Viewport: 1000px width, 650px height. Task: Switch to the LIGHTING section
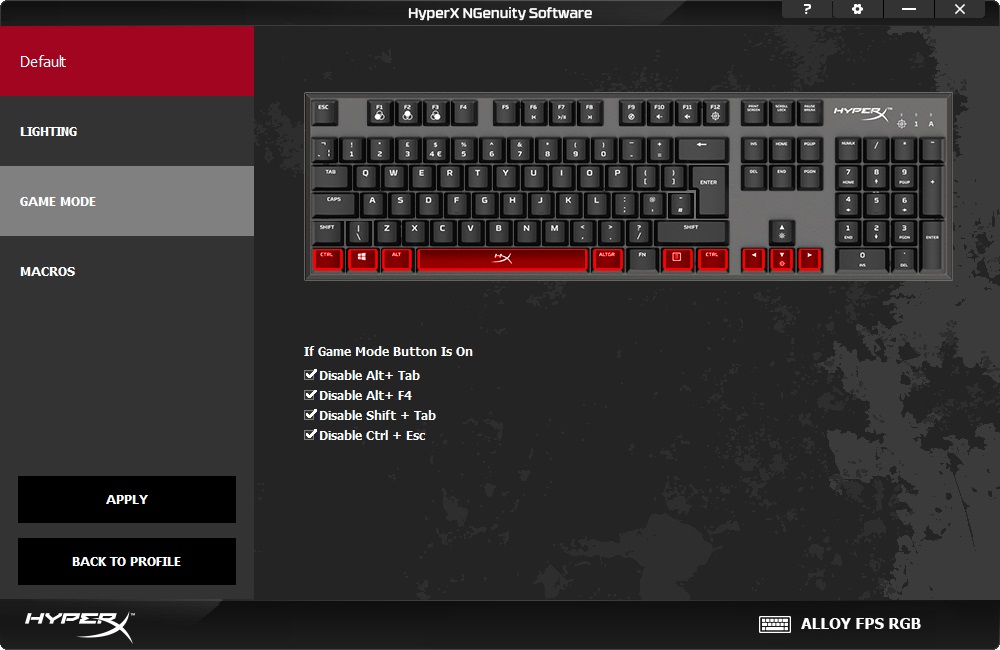[127, 131]
